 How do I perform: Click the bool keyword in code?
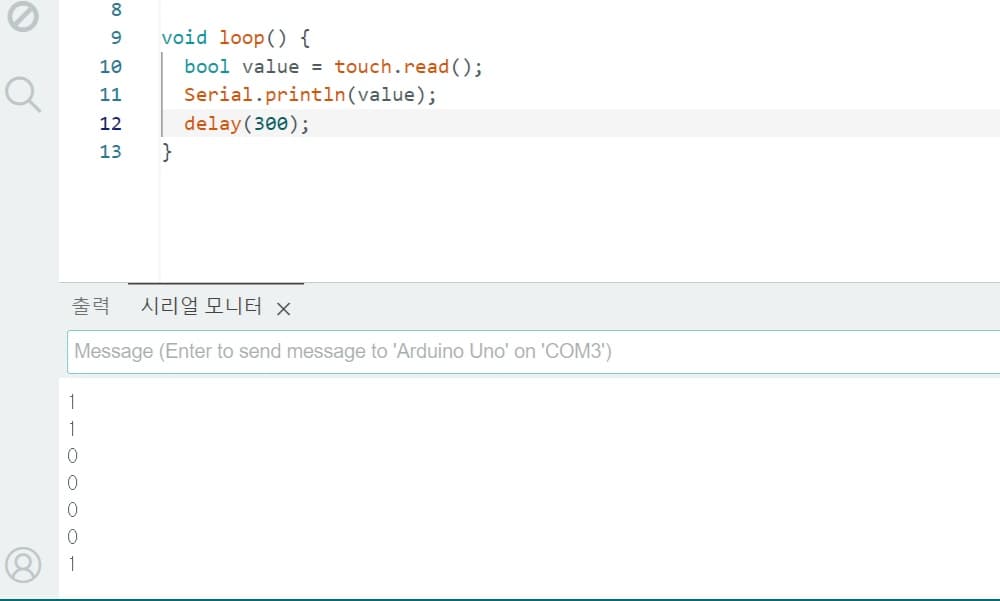tap(207, 67)
